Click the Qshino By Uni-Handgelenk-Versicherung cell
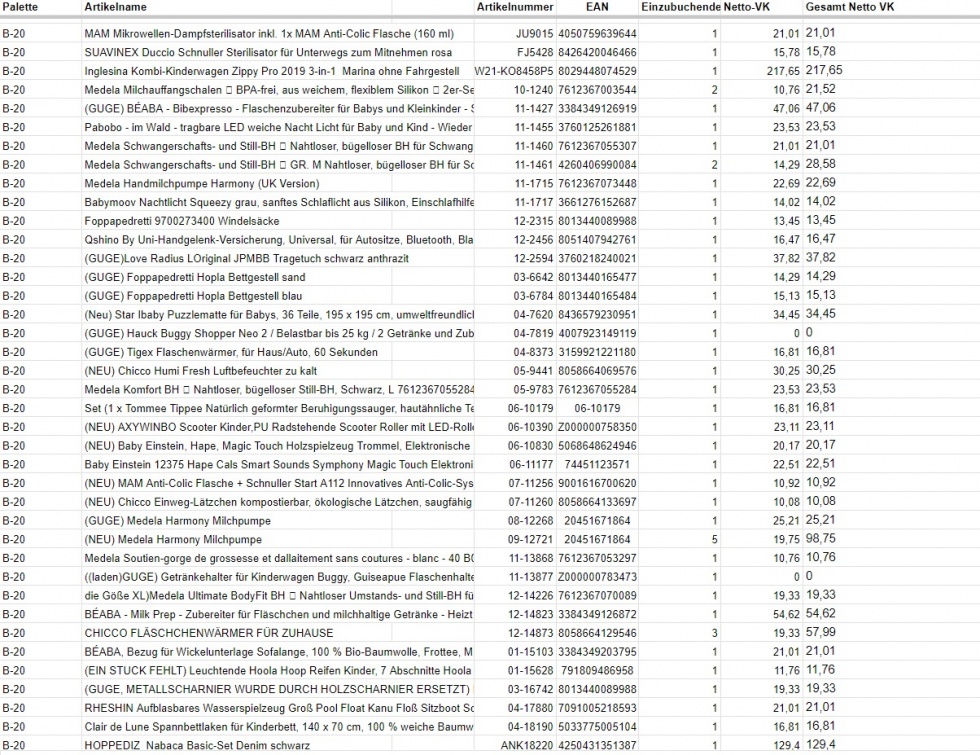Screen dimensions: 980x755 [279, 240]
